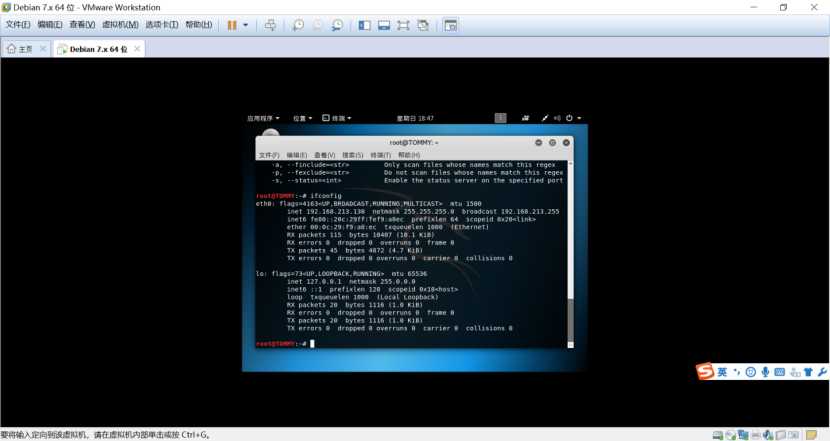Image resolution: width=830 pixels, height=441 pixels.
Task: Open terminal 编辑(E) menu
Action: coord(296,155)
